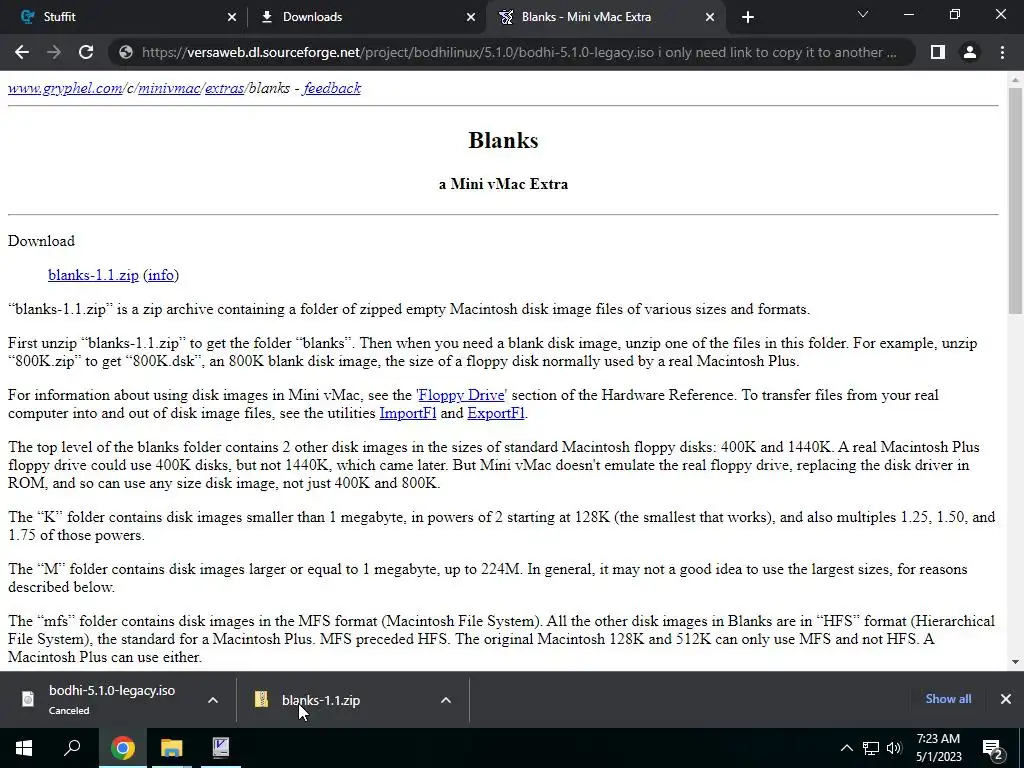The width and height of the screenshot is (1024, 768).
Task: Click into the address bar URL
Action: pyautogui.click(x=519, y=52)
